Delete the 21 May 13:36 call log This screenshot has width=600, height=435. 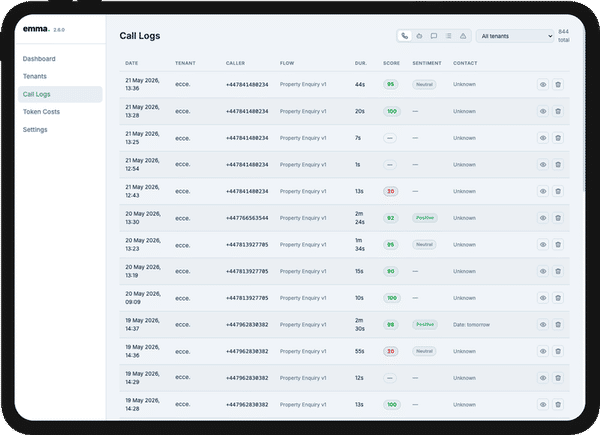coord(558,85)
